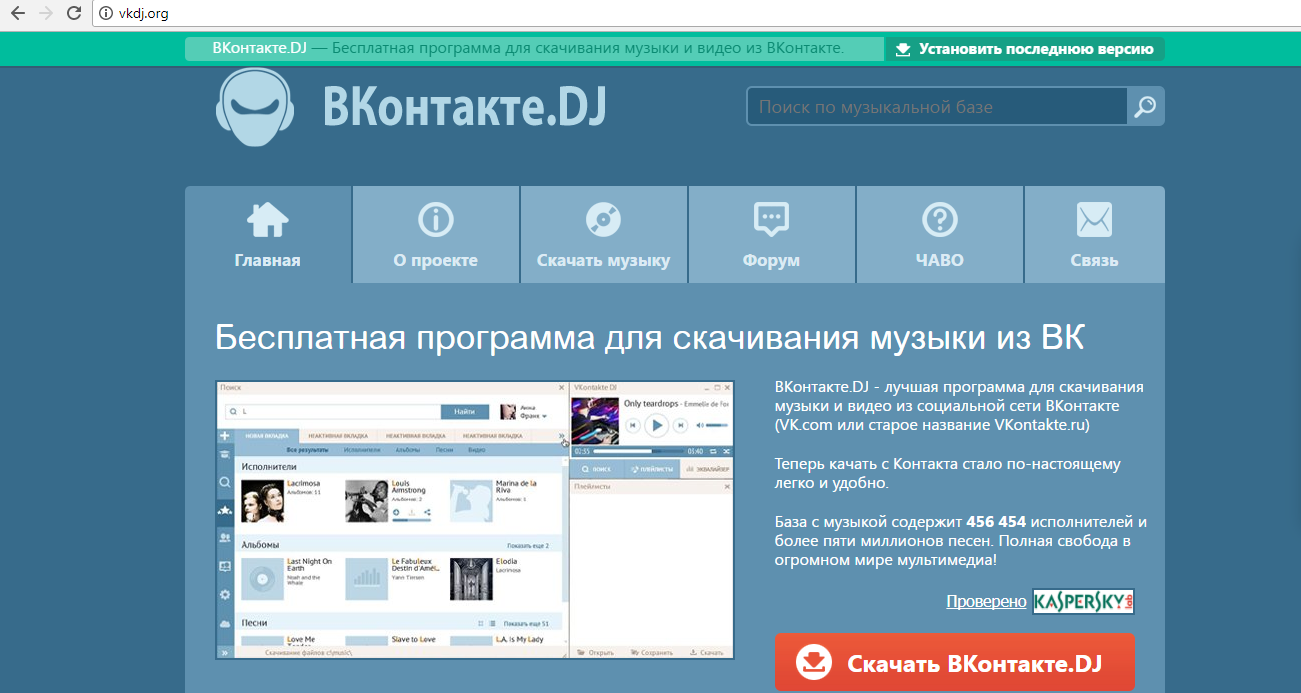Image resolution: width=1301 pixels, height=693 pixels.
Task: Click the Скачать музыку disc icon
Action: point(603,220)
